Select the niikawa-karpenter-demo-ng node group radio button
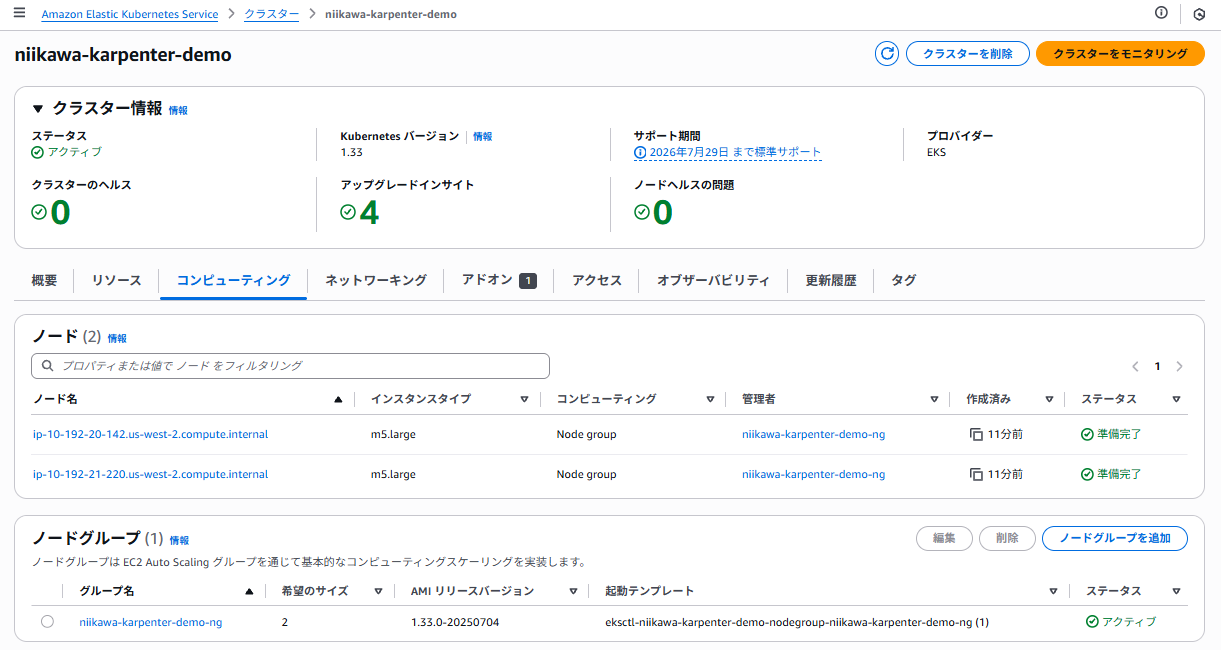 47,622
